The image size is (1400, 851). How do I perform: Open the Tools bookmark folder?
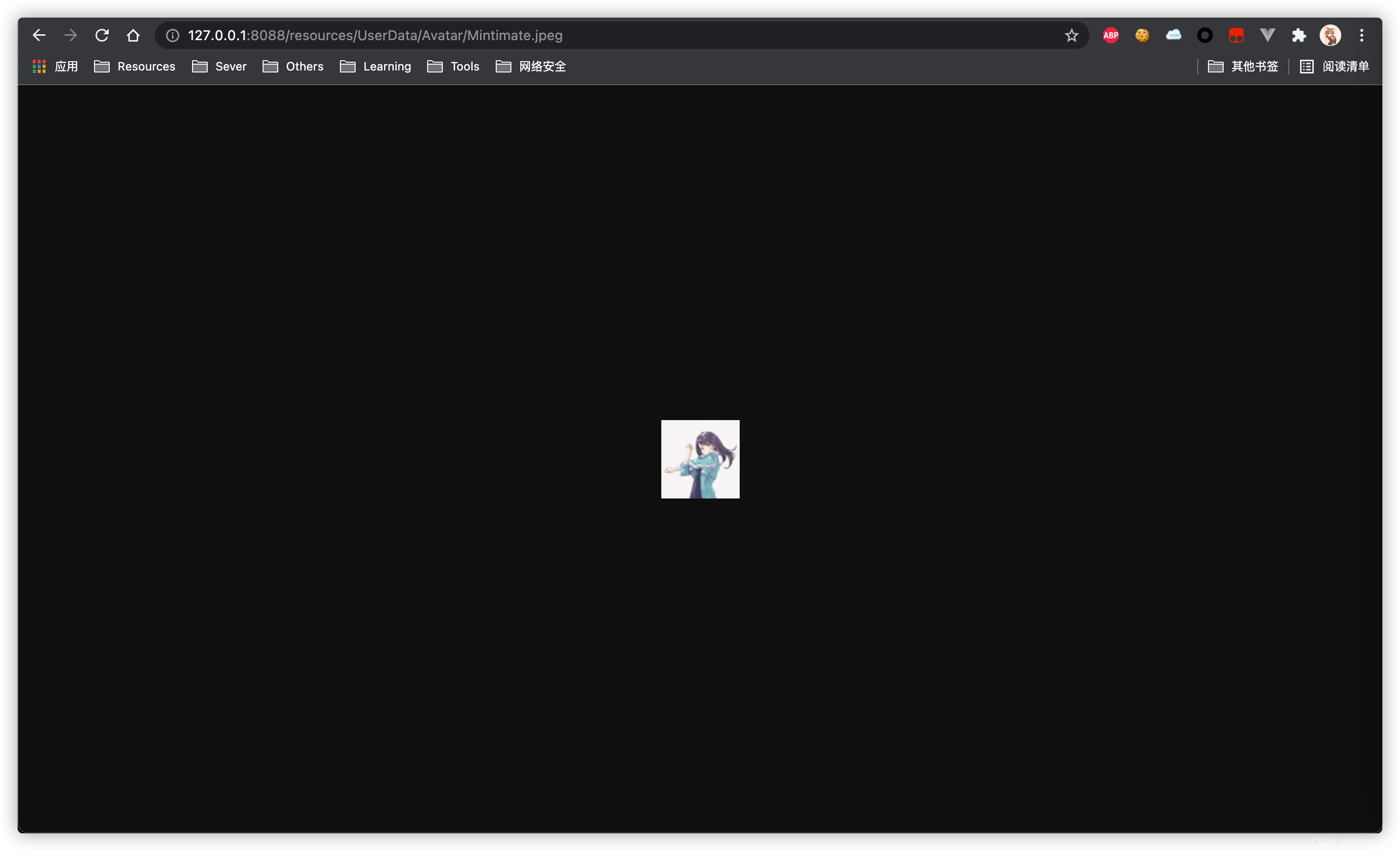coord(454,67)
